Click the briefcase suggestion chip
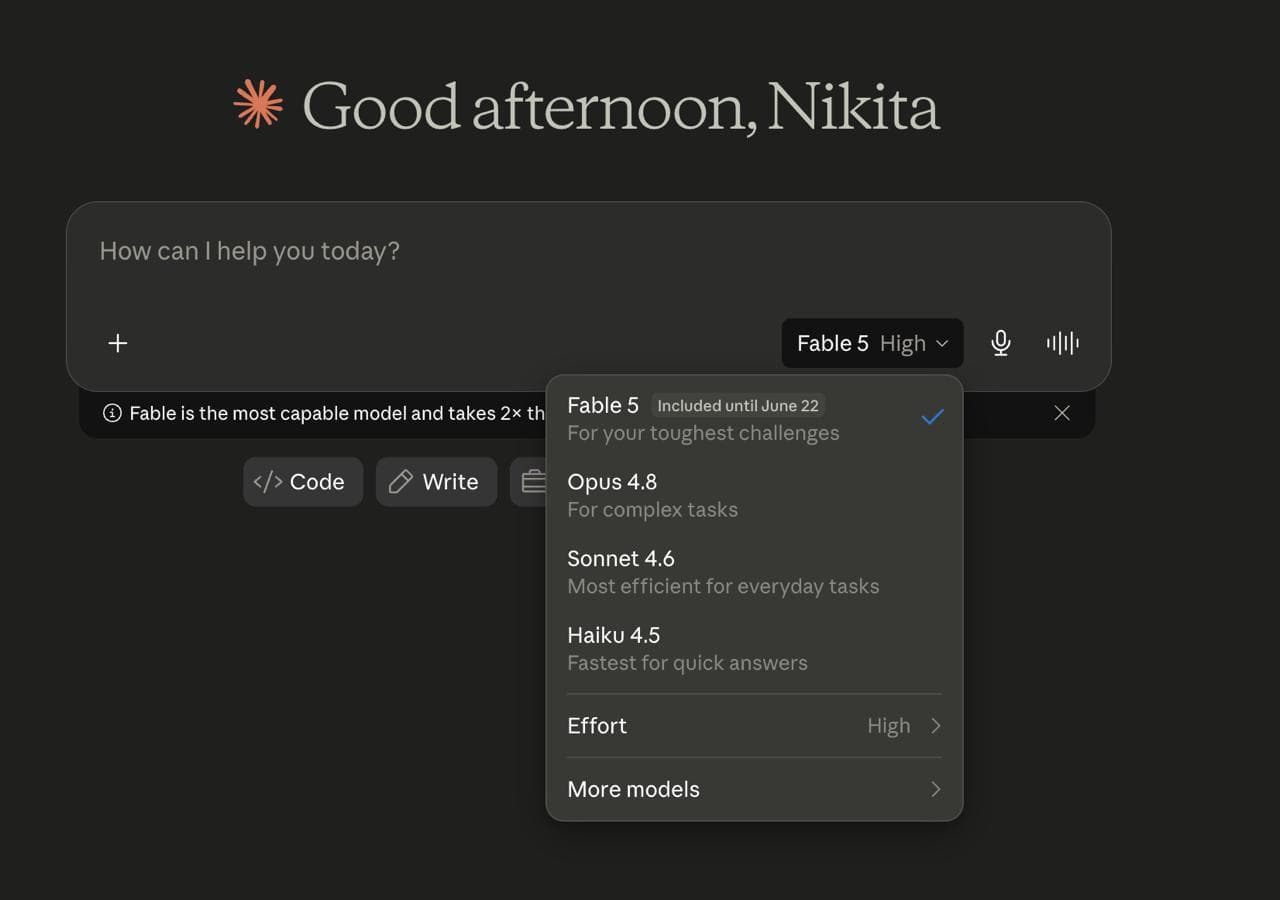Image resolution: width=1280 pixels, height=900 pixels. click(529, 482)
